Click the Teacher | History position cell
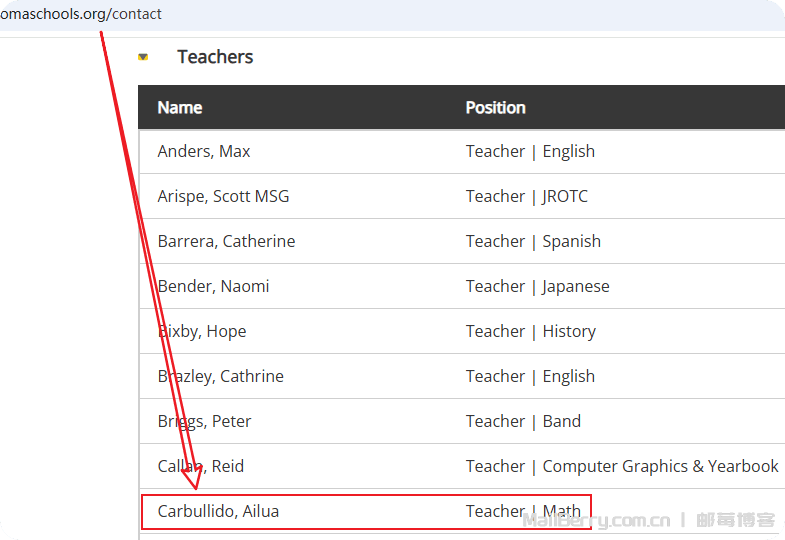Viewport: 785px width, 540px height. (x=530, y=331)
